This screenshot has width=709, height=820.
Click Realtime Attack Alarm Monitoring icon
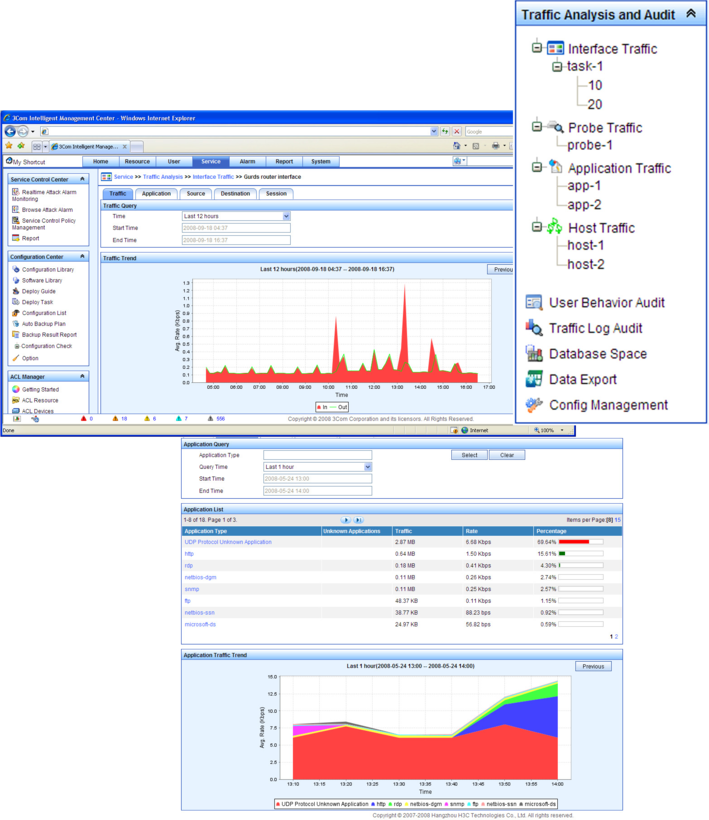pos(16,192)
